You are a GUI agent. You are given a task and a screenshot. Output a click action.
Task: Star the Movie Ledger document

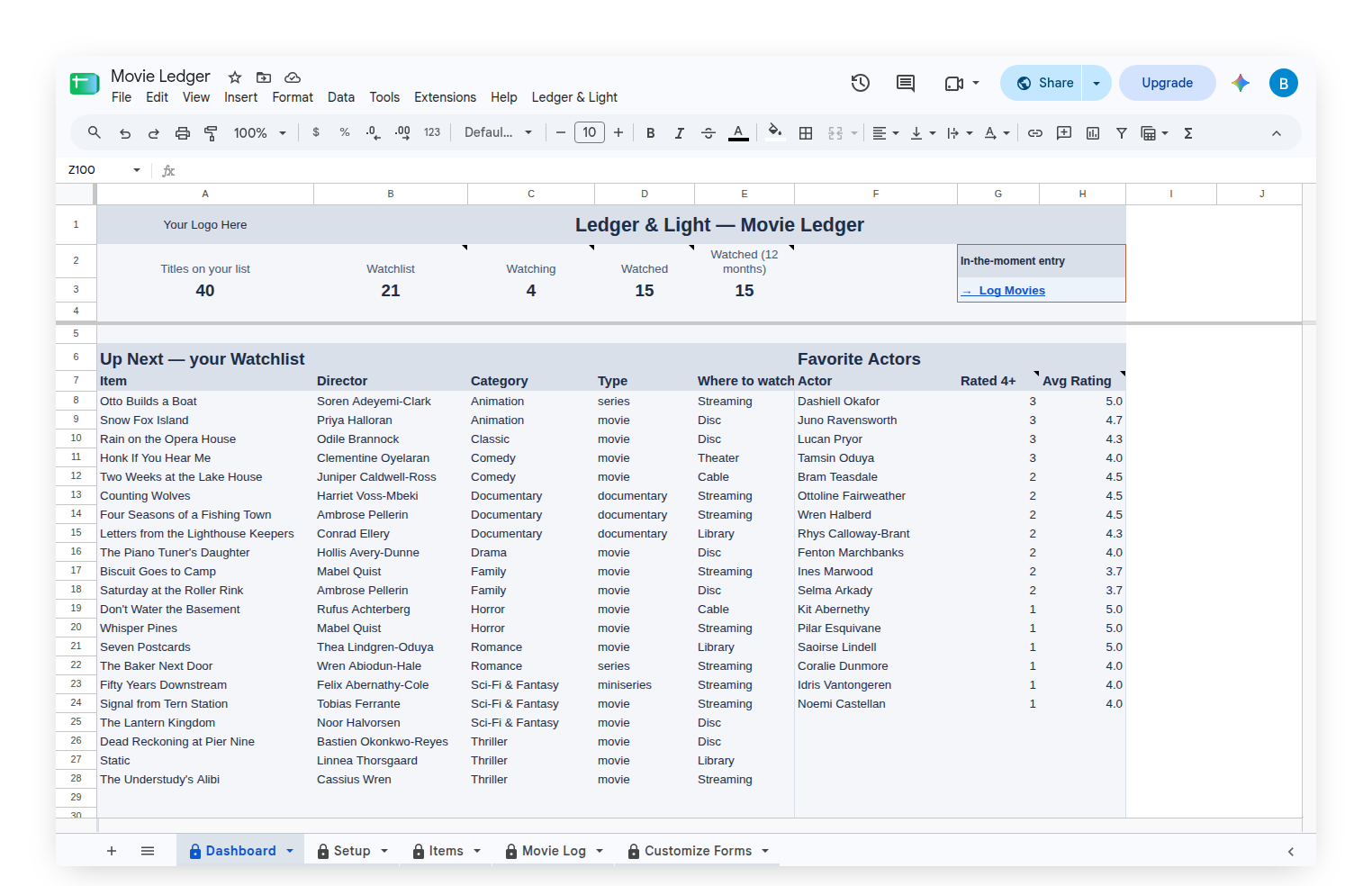[235, 77]
